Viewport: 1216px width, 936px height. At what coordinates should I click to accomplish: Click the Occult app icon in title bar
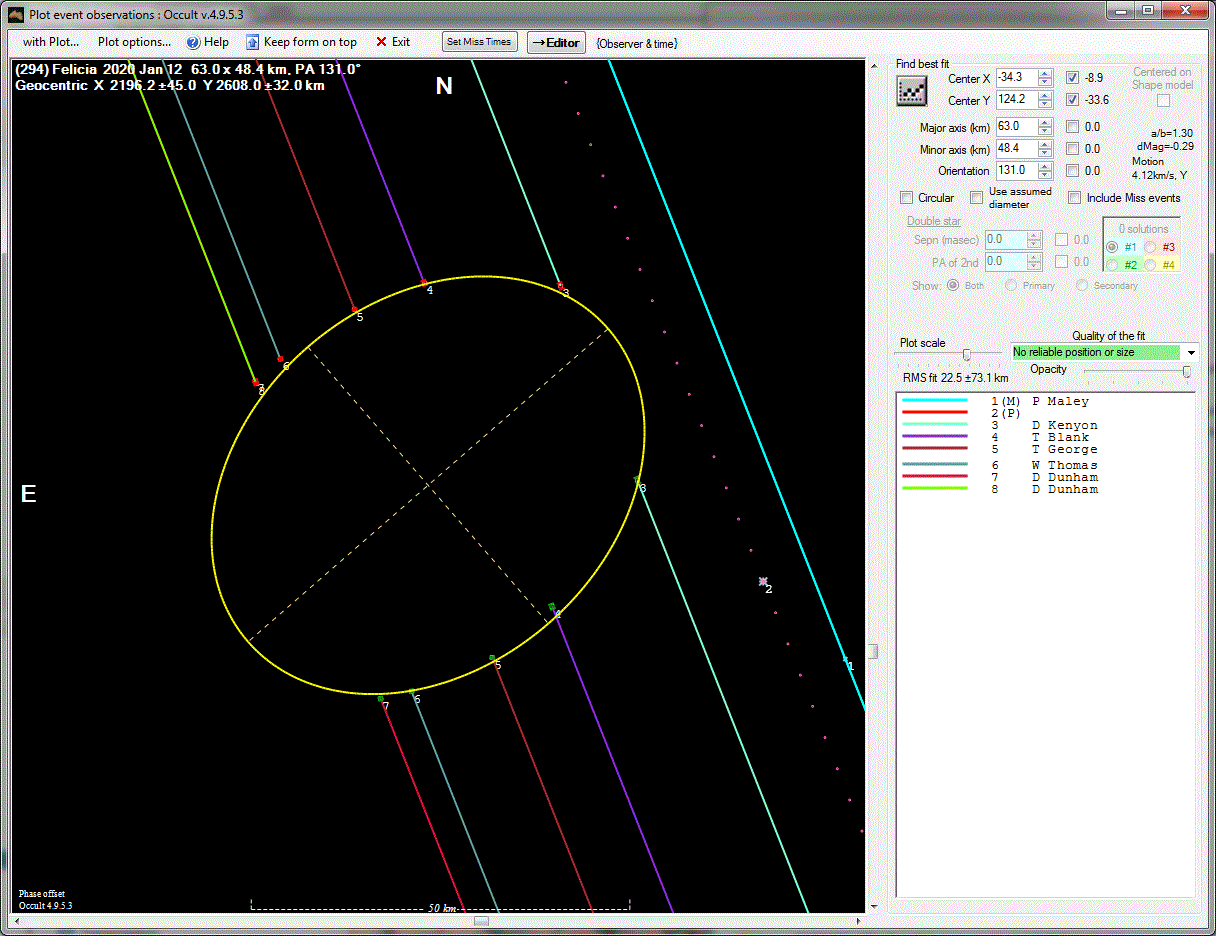click(16, 13)
